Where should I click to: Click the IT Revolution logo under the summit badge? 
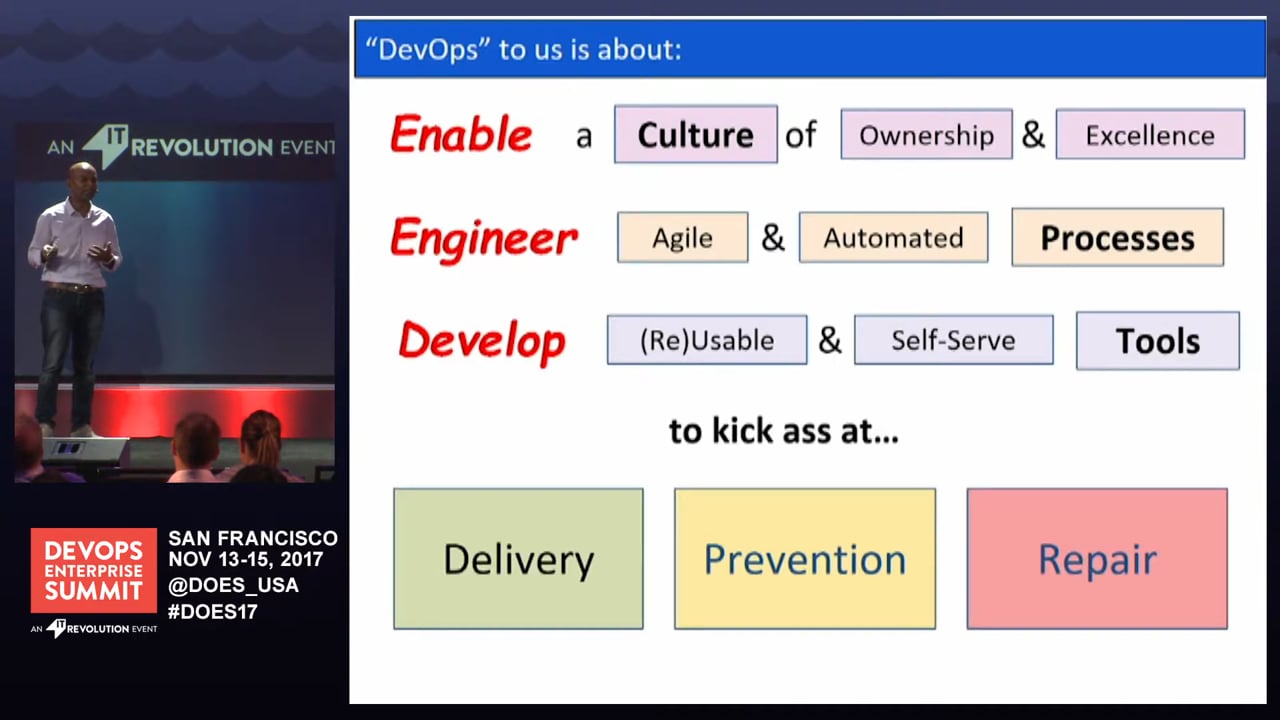click(94, 628)
